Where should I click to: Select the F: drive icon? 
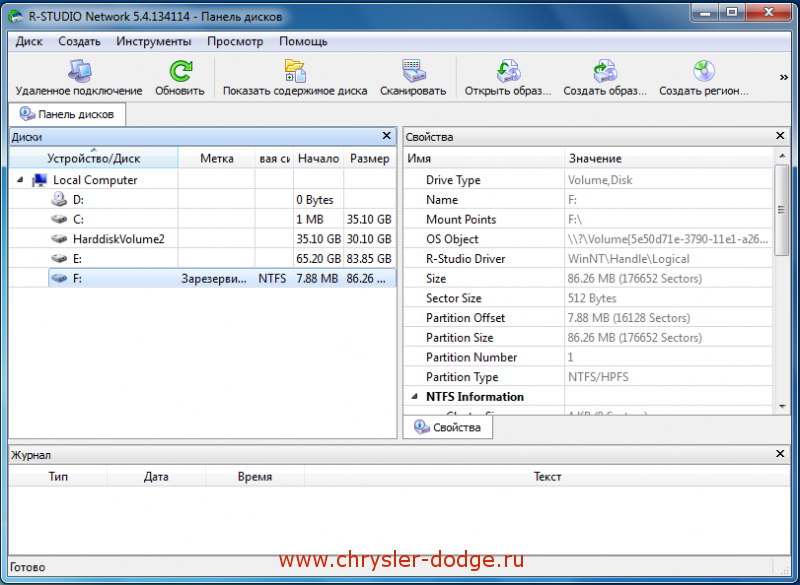(59, 278)
